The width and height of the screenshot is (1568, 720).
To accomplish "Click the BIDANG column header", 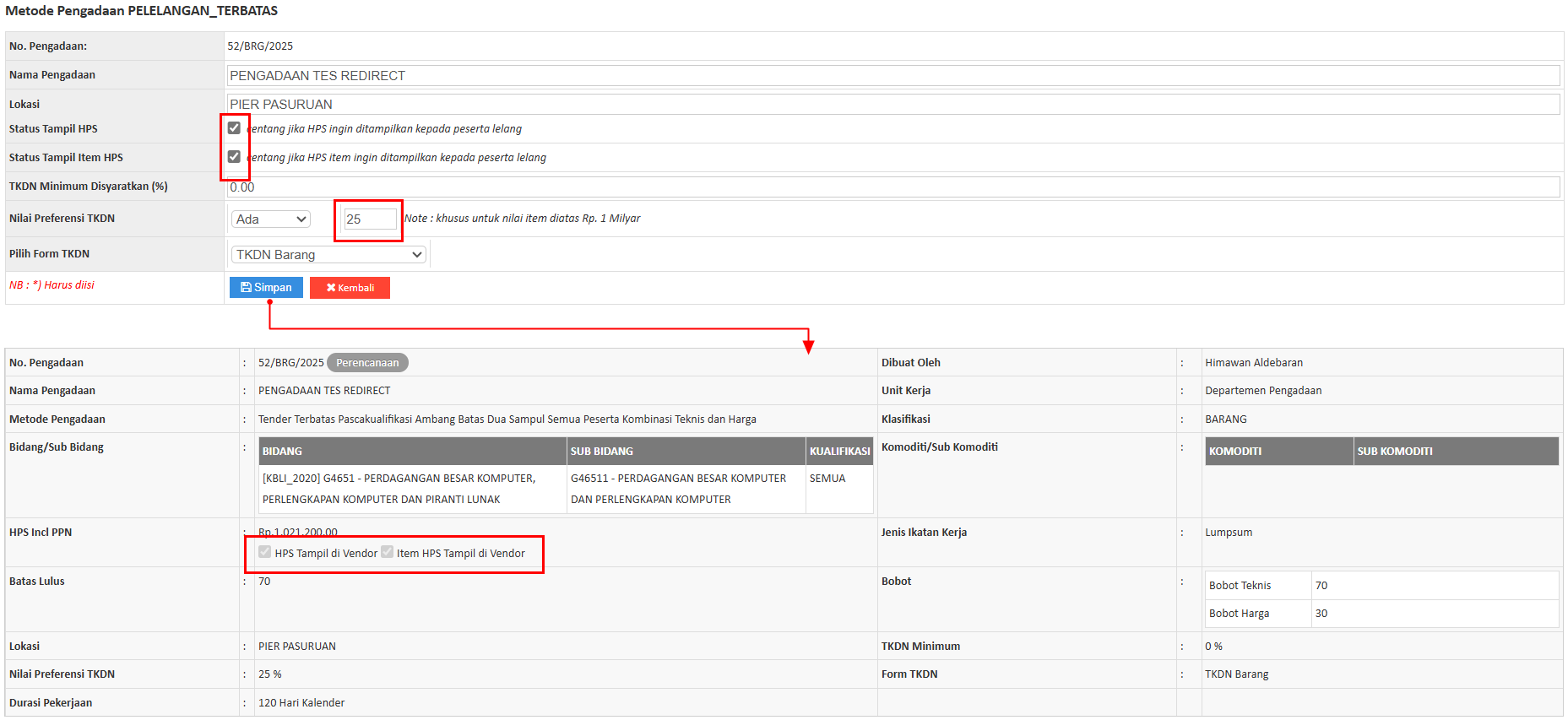I will [x=282, y=452].
